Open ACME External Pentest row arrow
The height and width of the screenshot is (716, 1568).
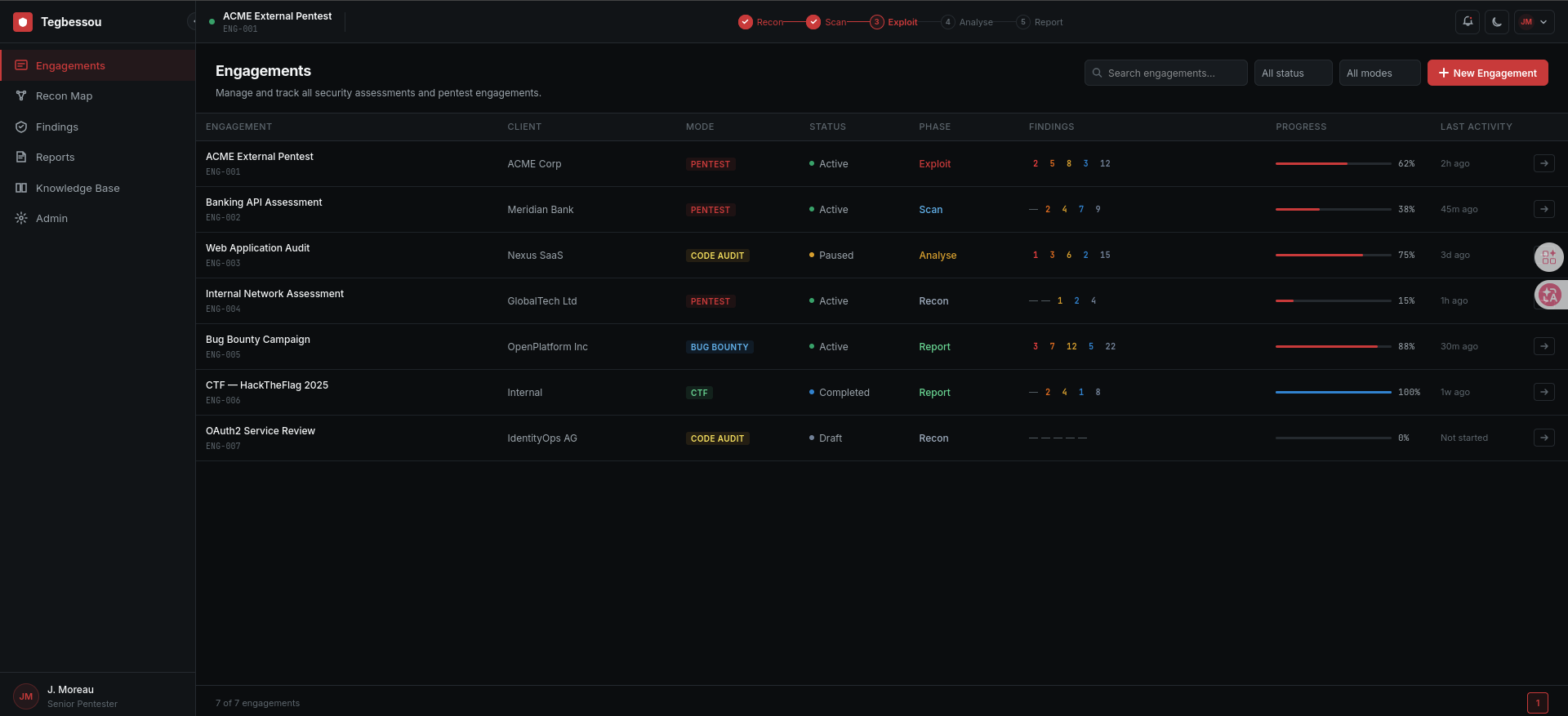[1543, 163]
